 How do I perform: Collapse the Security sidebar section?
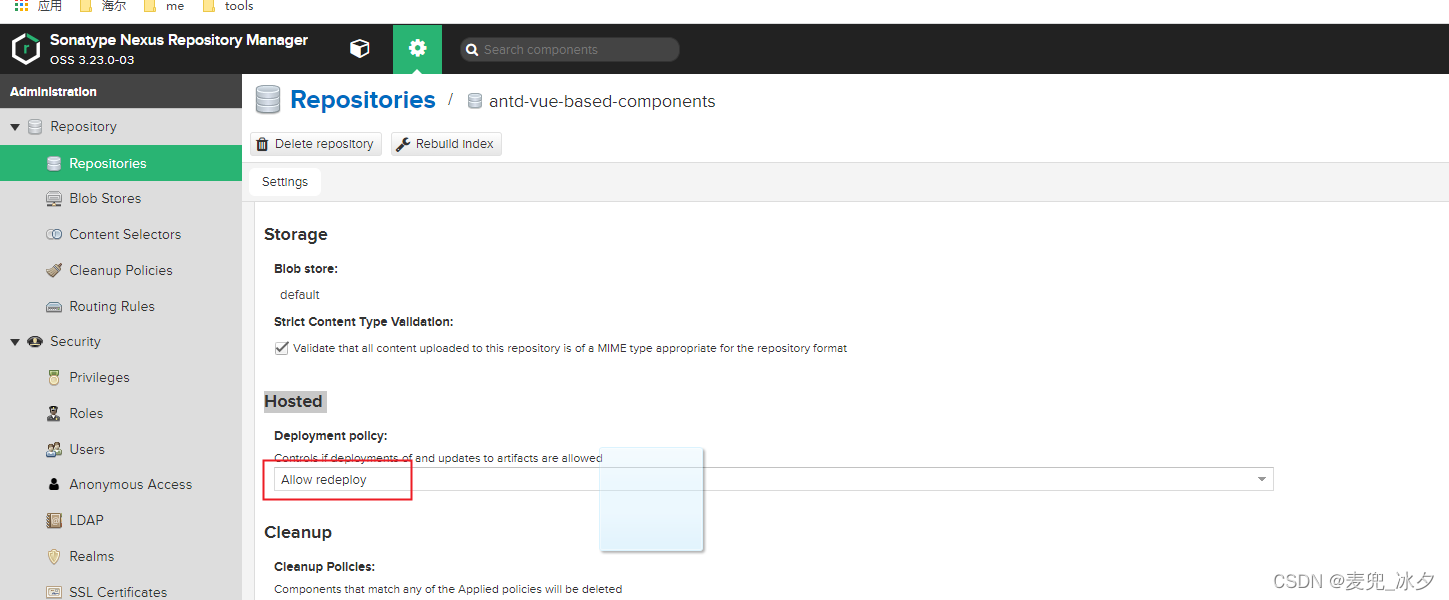click(15, 341)
